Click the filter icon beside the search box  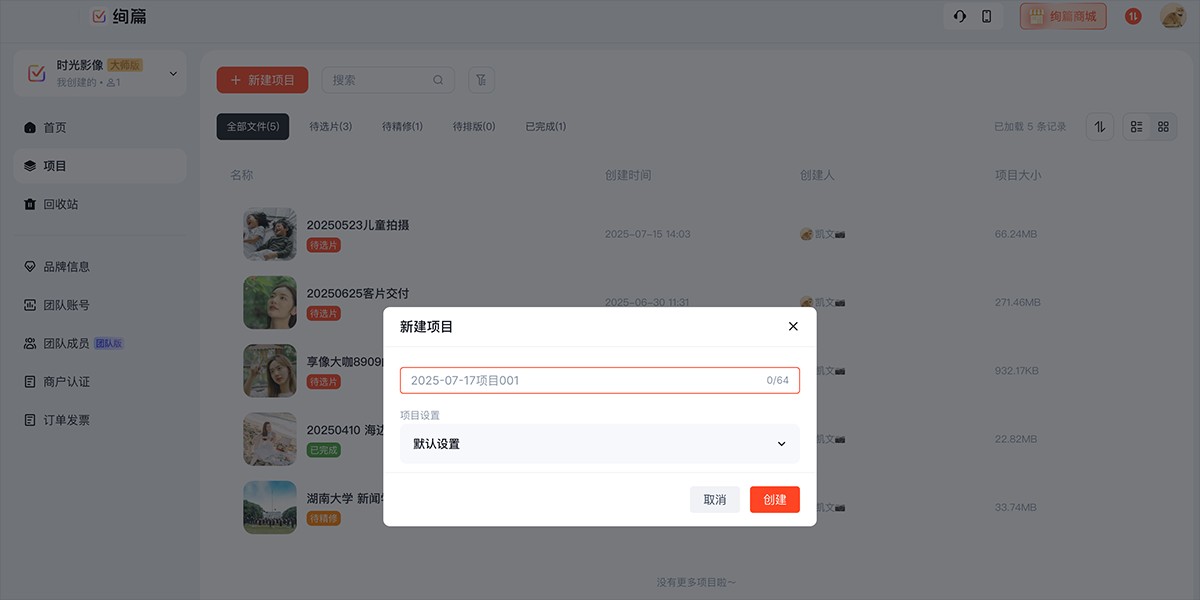click(480, 79)
